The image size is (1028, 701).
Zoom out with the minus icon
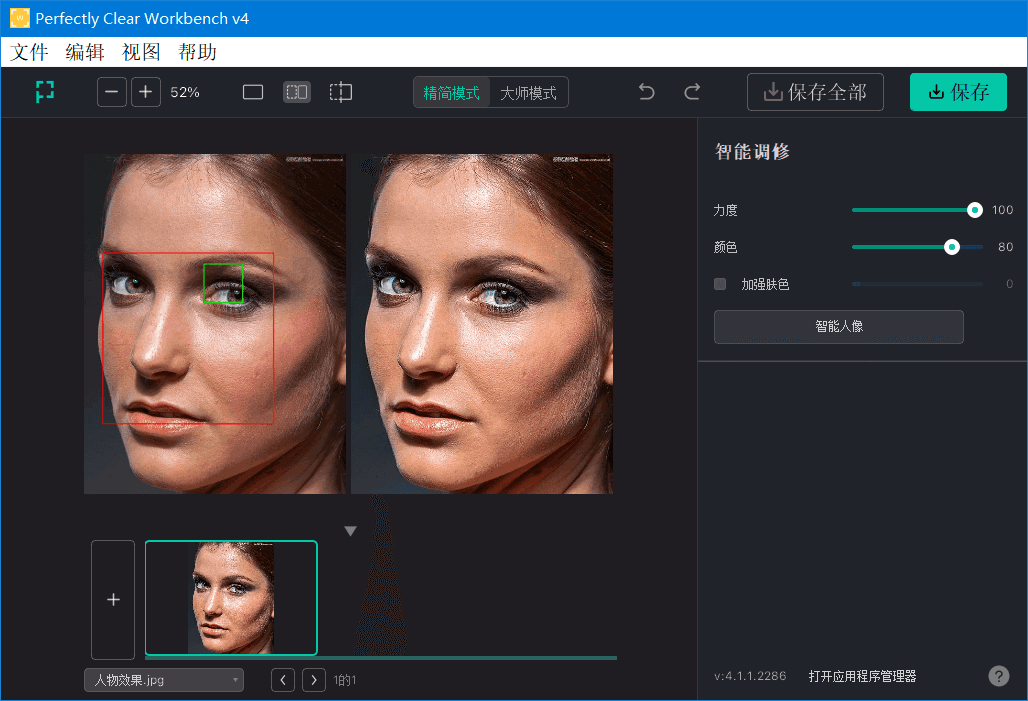click(x=111, y=91)
